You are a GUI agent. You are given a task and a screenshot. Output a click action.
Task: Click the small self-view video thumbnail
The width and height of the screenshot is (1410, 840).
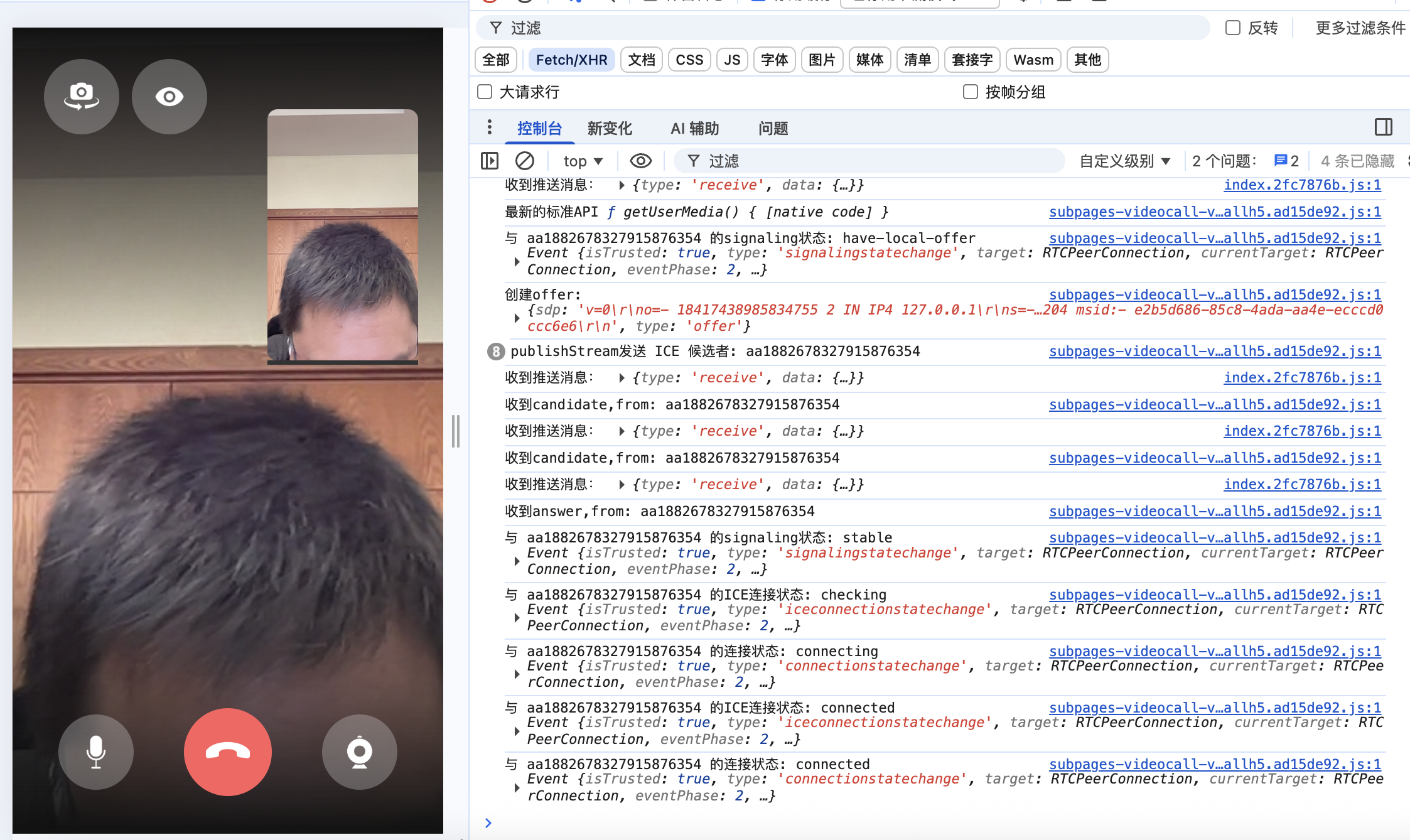point(343,235)
